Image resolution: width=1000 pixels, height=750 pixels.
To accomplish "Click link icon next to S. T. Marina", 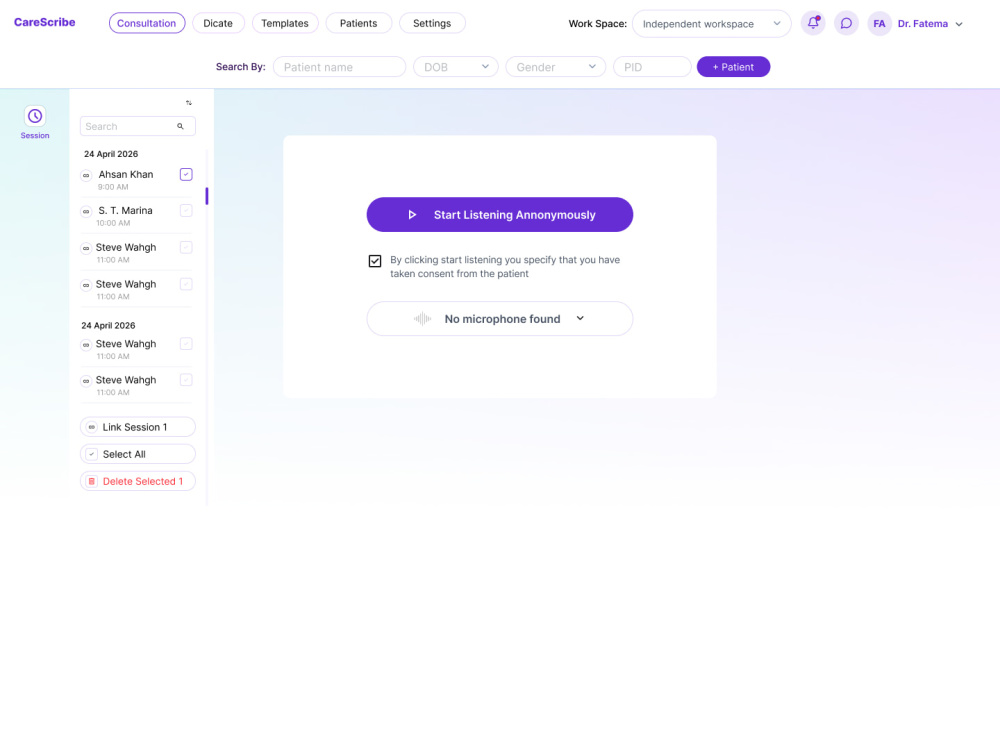I will click(86, 212).
